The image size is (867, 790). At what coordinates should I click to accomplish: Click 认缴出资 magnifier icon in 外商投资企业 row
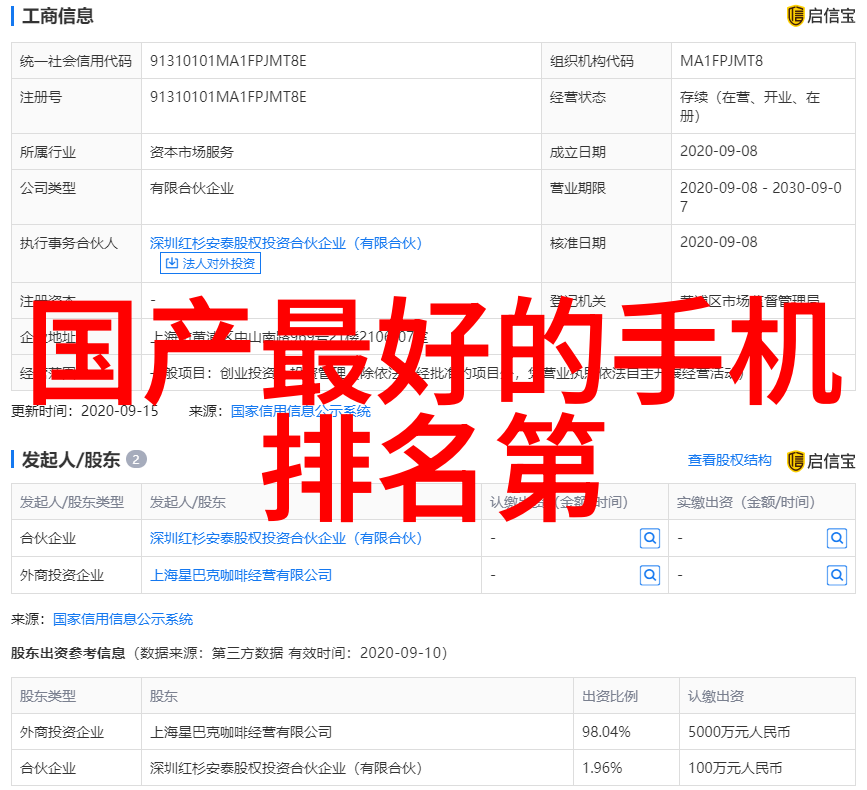650,576
